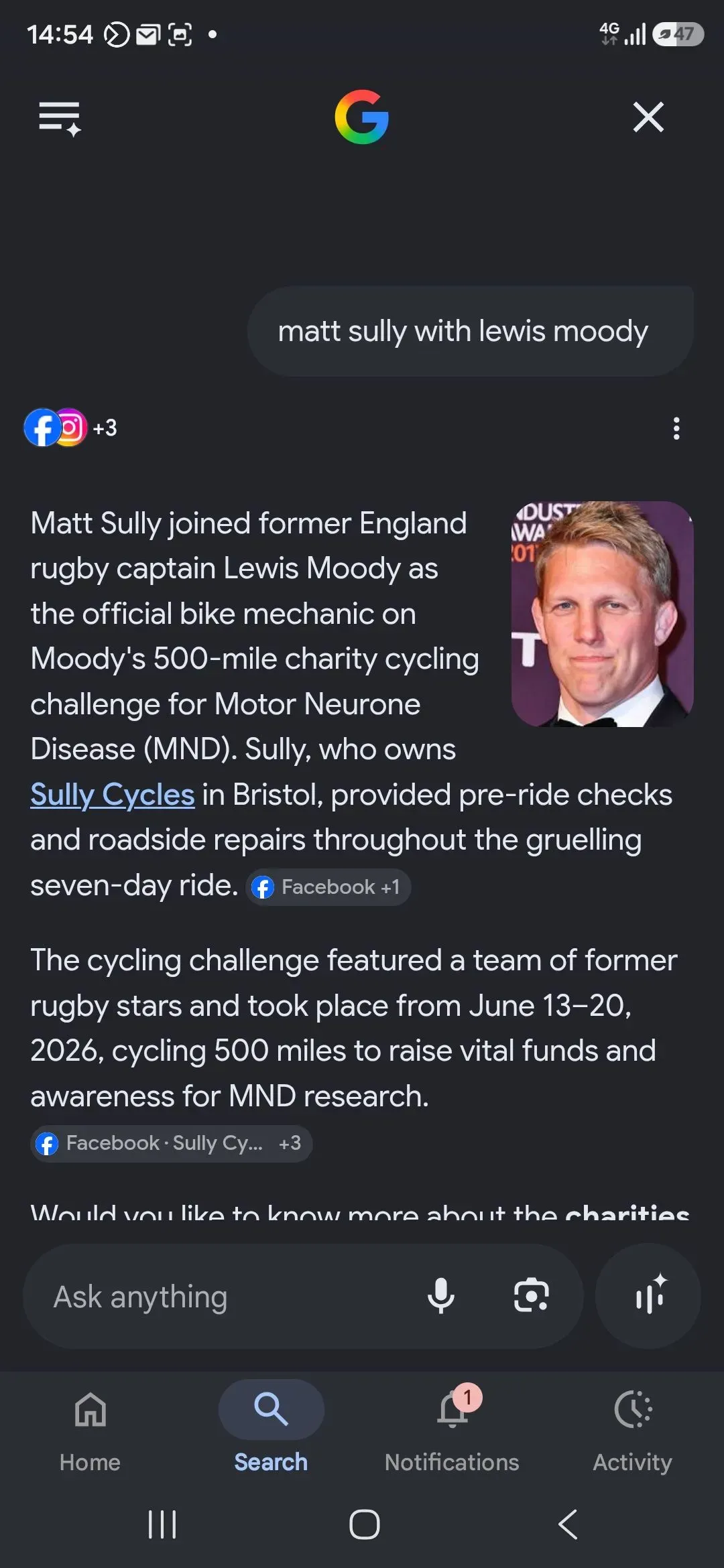
Task: Open the Notifications bell tab
Action: [x=452, y=1427]
